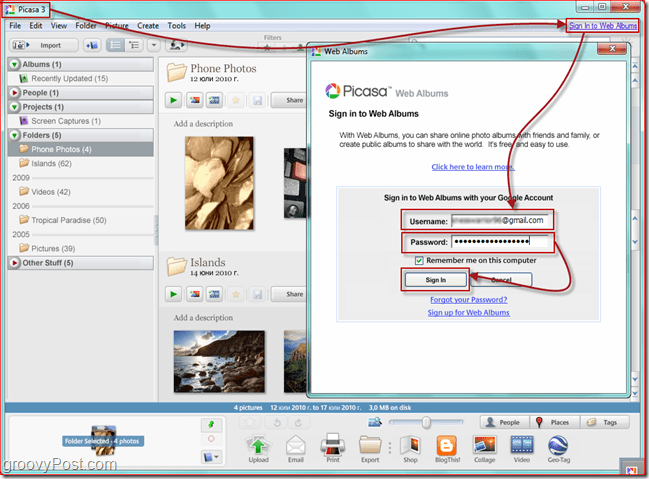Create movie icon for Phone Photos

pyautogui.click(x=214, y=100)
